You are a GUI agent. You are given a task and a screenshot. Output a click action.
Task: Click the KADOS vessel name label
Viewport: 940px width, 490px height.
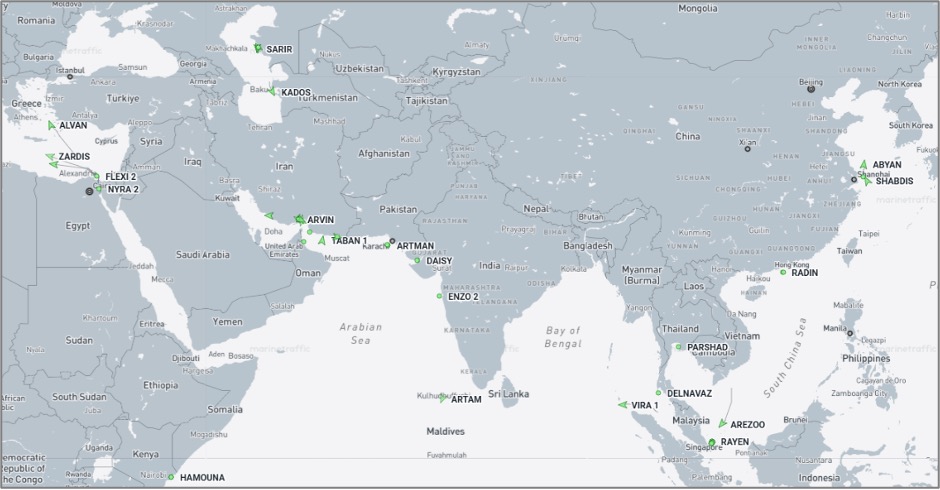click(x=296, y=92)
